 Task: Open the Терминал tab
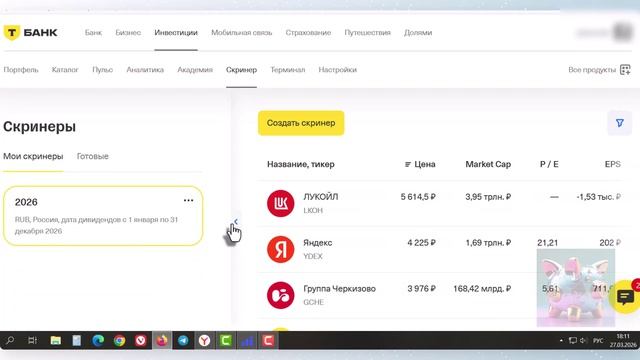pos(288,70)
